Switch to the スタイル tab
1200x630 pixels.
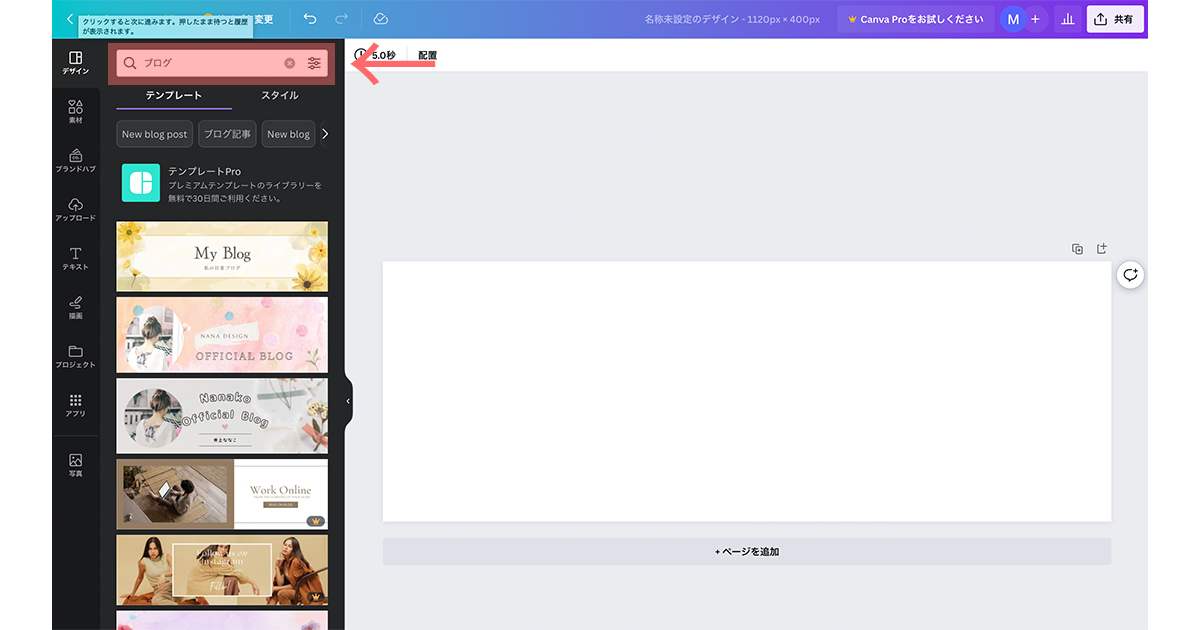pyautogui.click(x=280, y=95)
